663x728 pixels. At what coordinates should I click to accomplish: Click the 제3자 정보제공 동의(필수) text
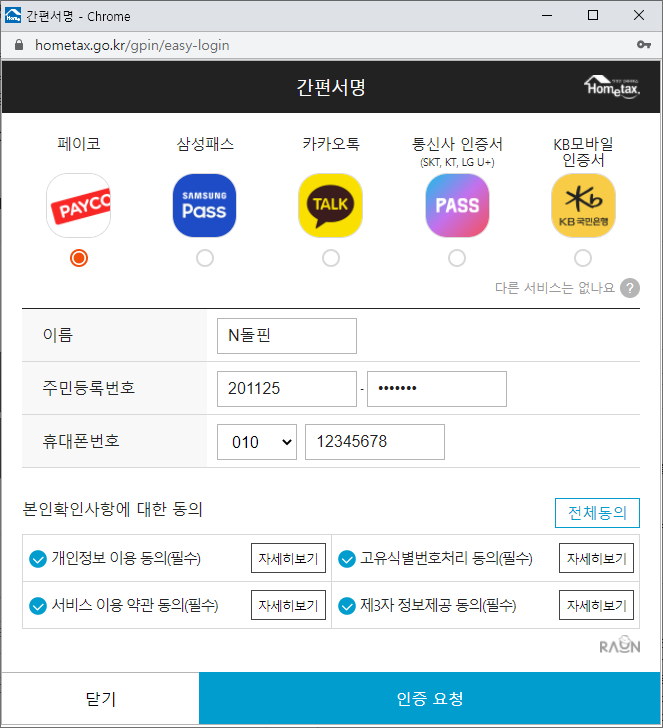point(438,605)
